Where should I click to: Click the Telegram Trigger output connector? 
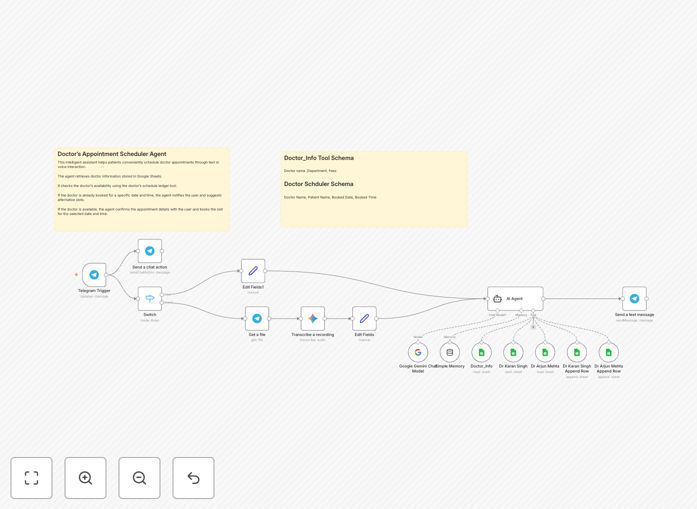106,275
